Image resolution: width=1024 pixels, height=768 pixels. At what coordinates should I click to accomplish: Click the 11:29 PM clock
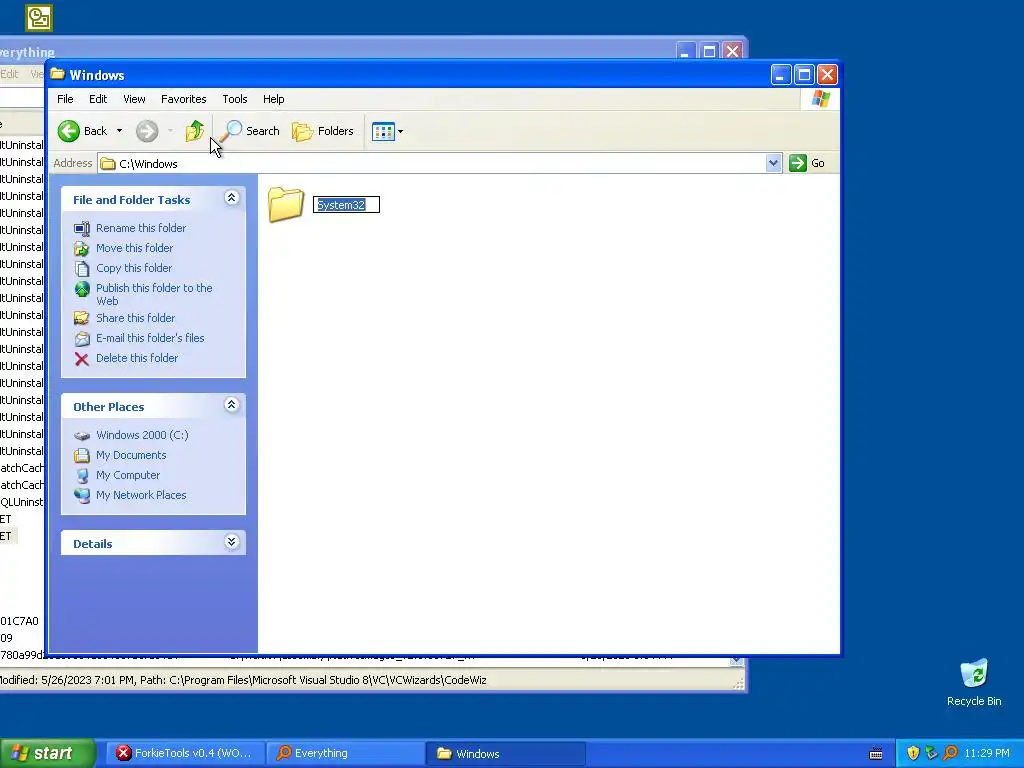tap(987, 754)
